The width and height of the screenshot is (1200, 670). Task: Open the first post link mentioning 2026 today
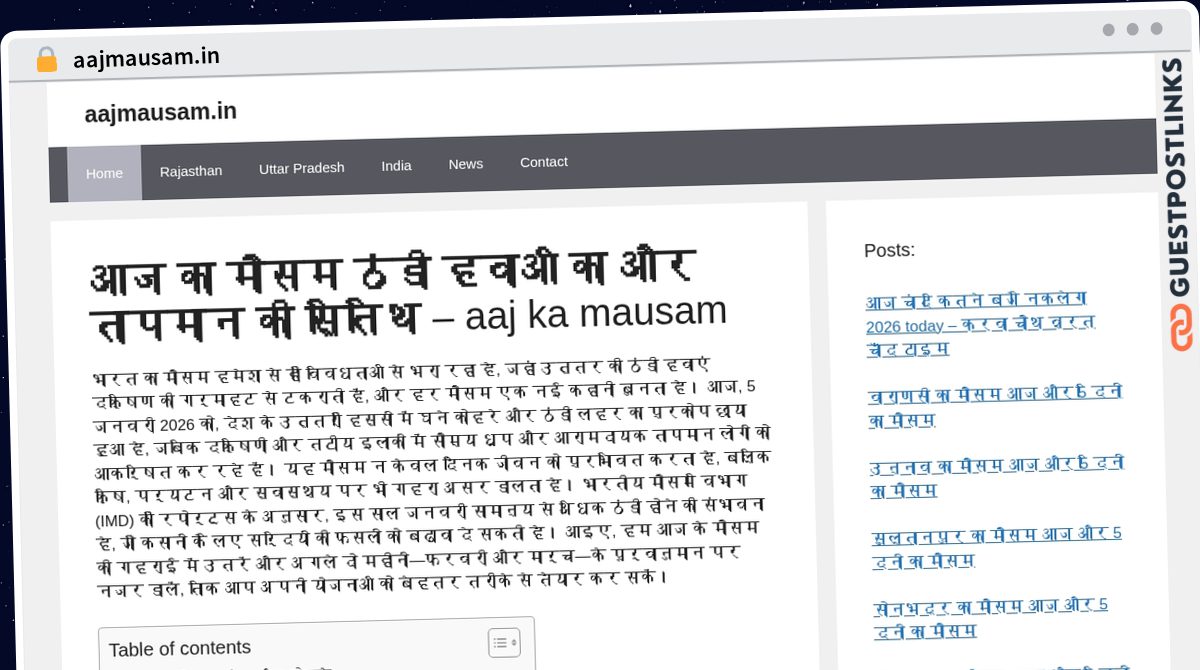[x=981, y=324]
